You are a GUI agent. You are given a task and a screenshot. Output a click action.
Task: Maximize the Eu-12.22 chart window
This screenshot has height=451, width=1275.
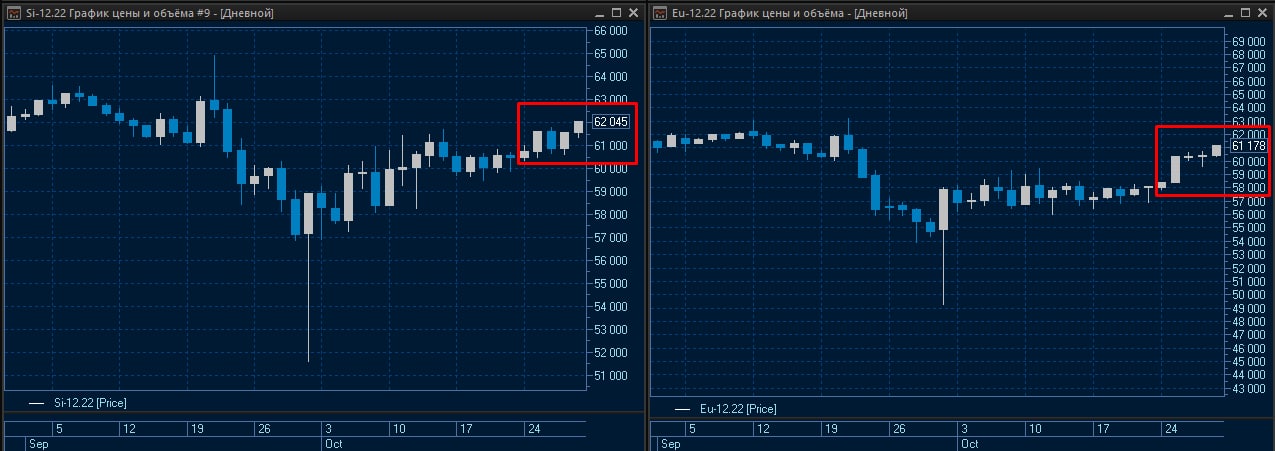pyautogui.click(x=1245, y=13)
